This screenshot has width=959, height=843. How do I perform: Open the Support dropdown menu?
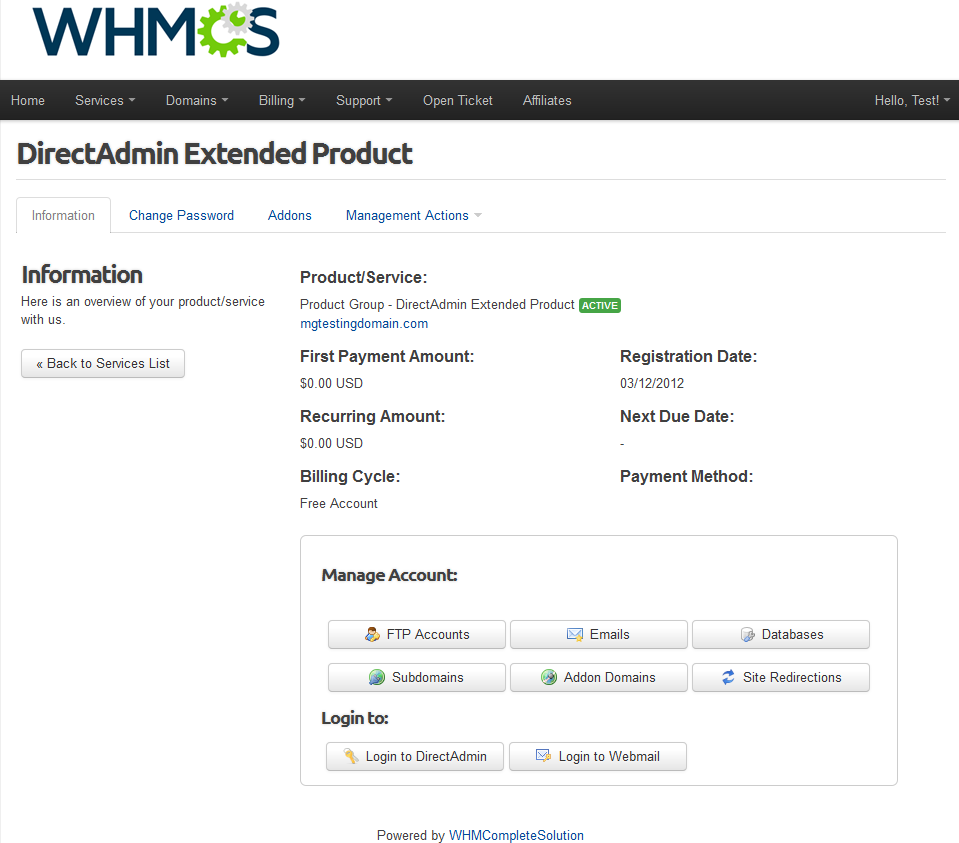[363, 100]
